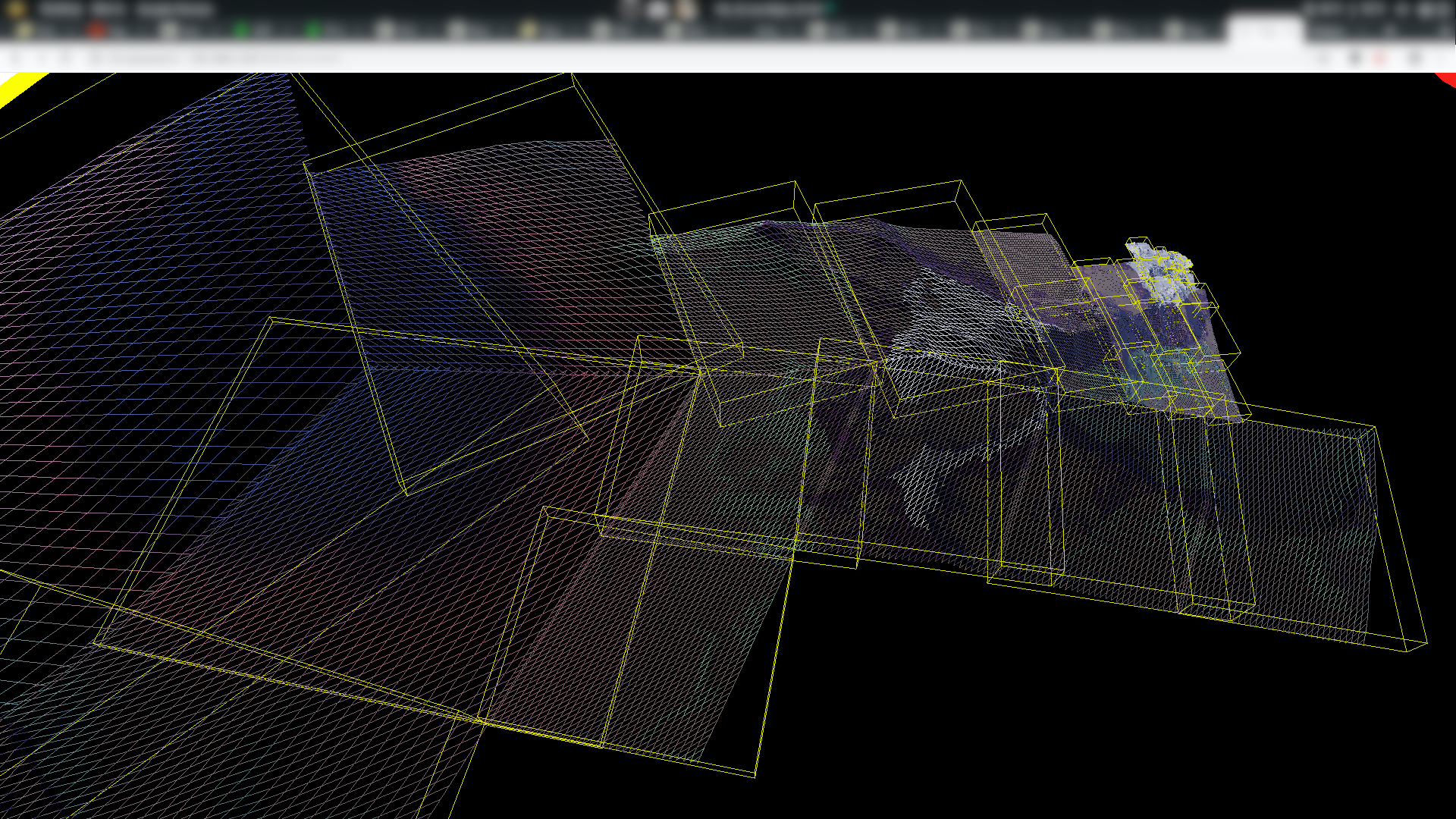Open the browser menu icon at top right
Viewport: 1456px width, 819px height.
(x=1414, y=57)
